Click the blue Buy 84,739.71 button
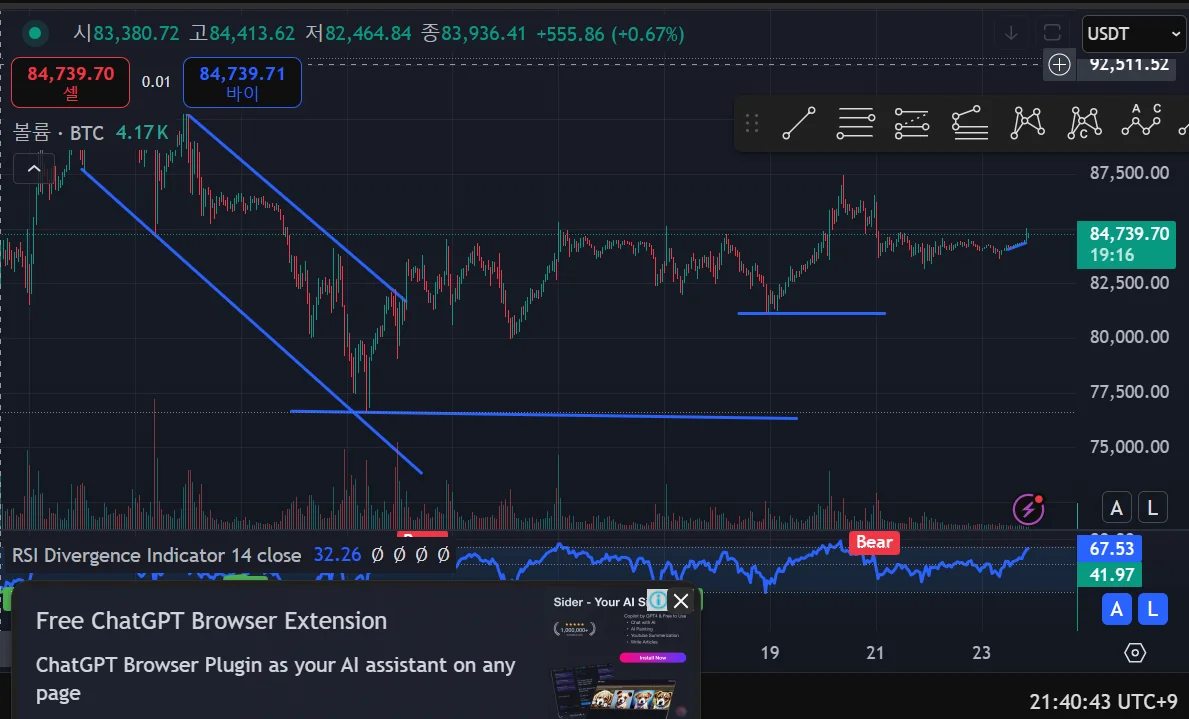 click(x=242, y=83)
